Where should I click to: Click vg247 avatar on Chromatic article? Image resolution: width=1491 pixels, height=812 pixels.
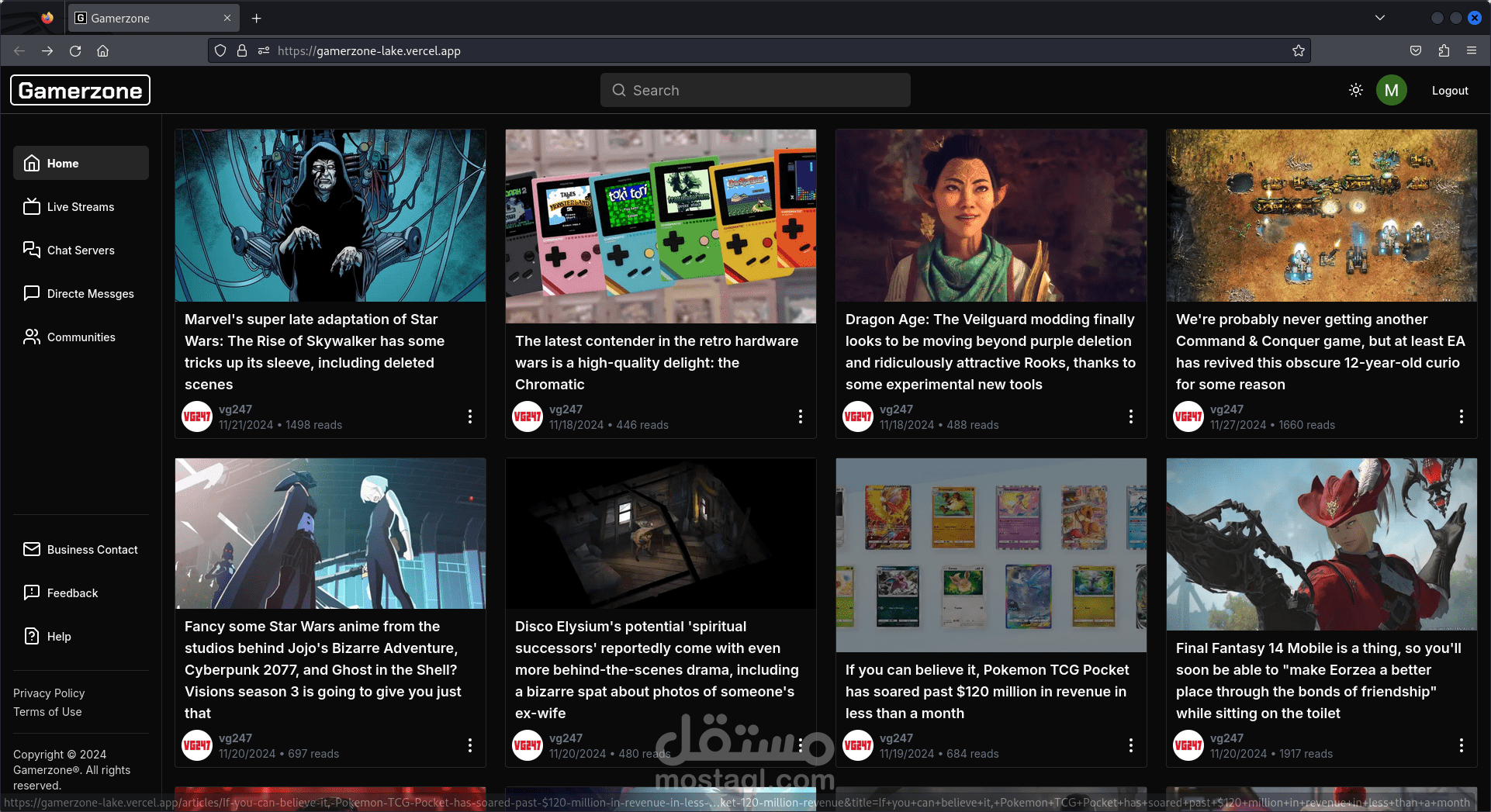(x=528, y=416)
